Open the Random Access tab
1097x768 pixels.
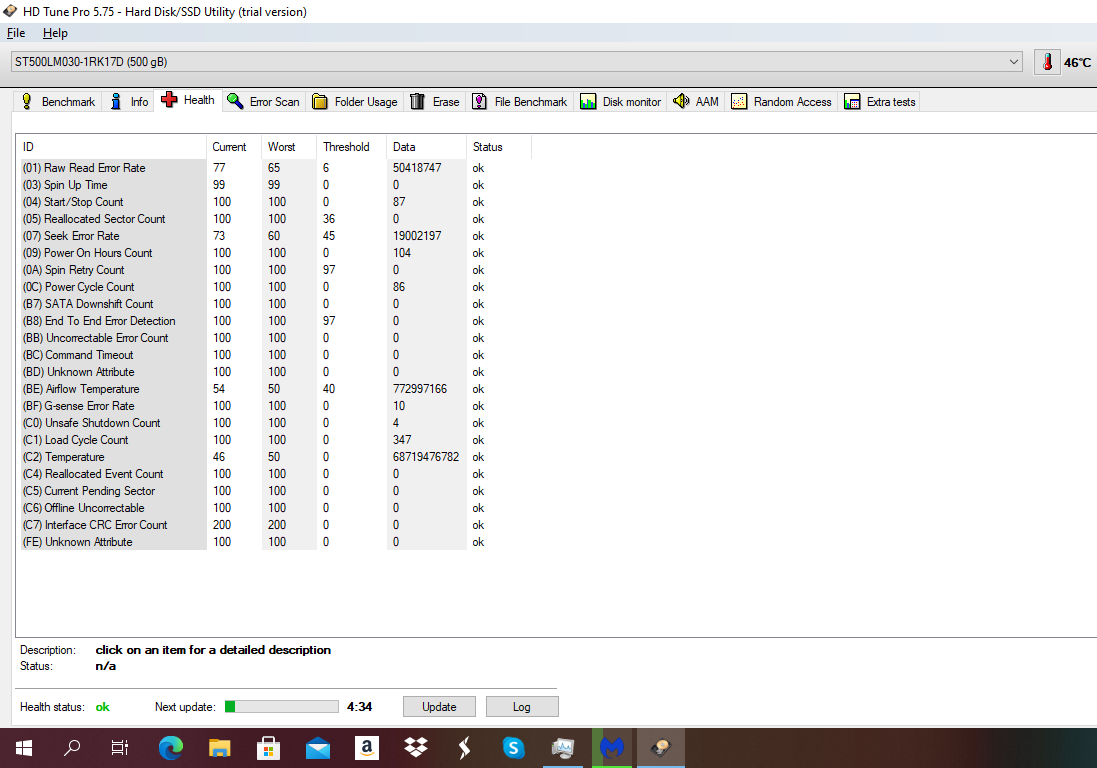pyautogui.click(x=781, y=101)
